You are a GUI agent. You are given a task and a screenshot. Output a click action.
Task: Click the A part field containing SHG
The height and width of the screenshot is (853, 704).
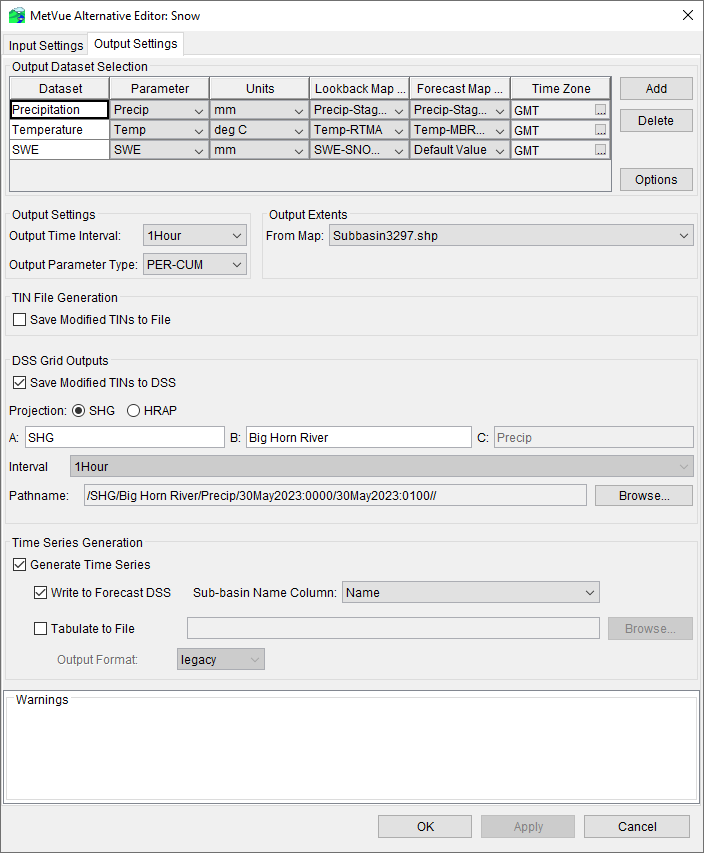pyautogui.click(x=125, y=437)
